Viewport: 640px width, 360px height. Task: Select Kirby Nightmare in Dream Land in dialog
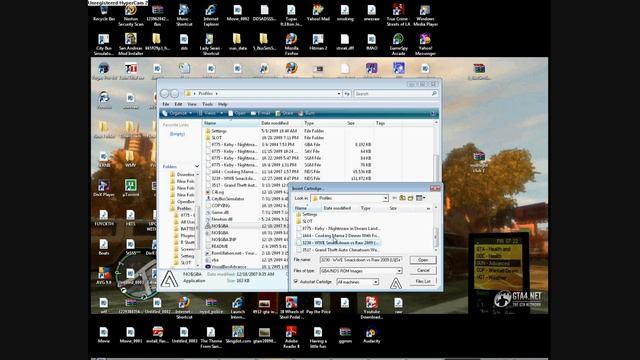339,229
